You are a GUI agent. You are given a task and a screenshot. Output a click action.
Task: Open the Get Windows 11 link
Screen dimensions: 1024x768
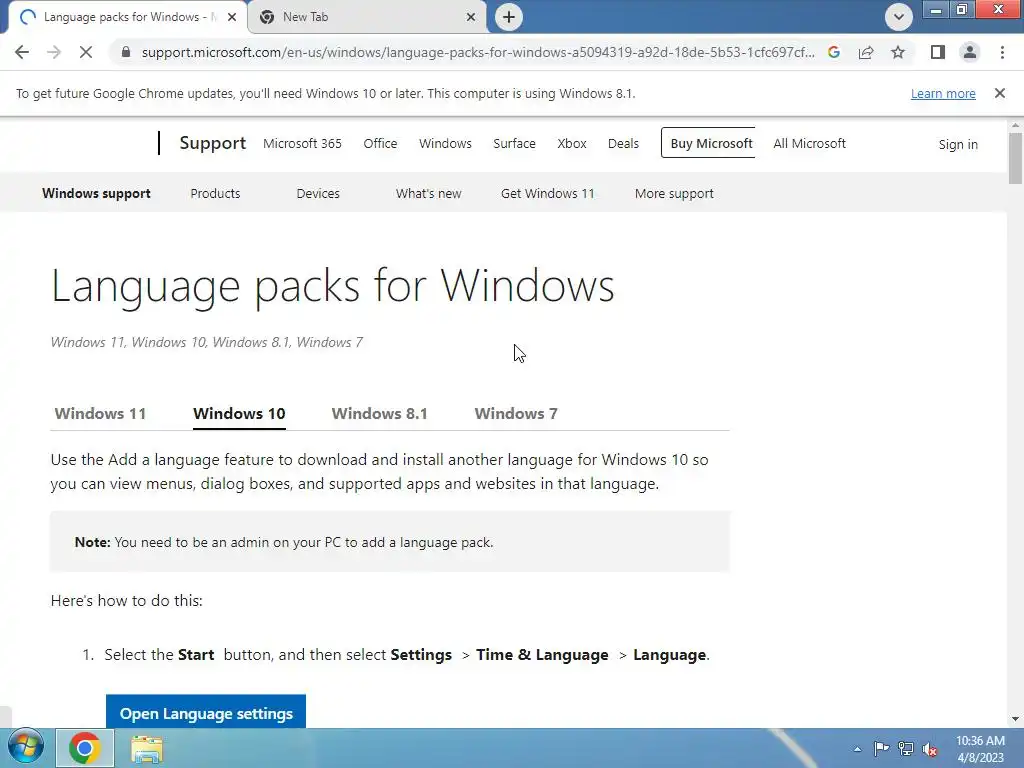547,193
